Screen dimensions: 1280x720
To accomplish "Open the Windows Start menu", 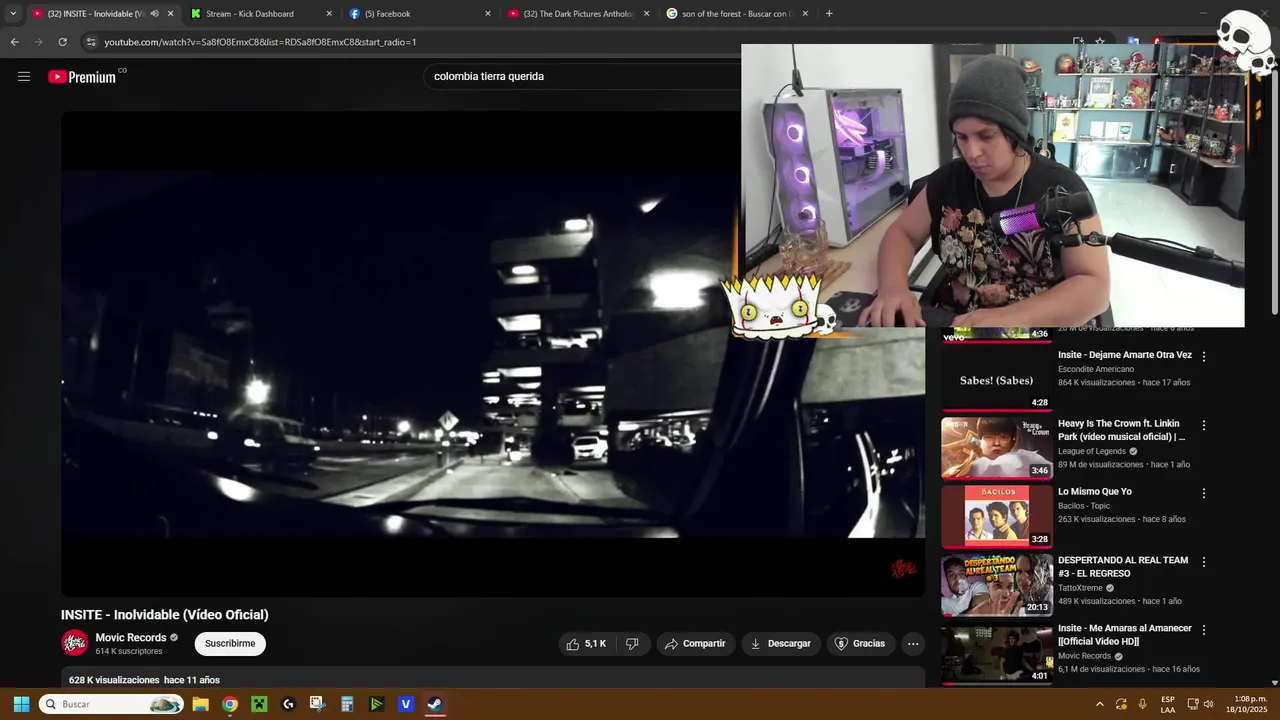I will (21, 704).
